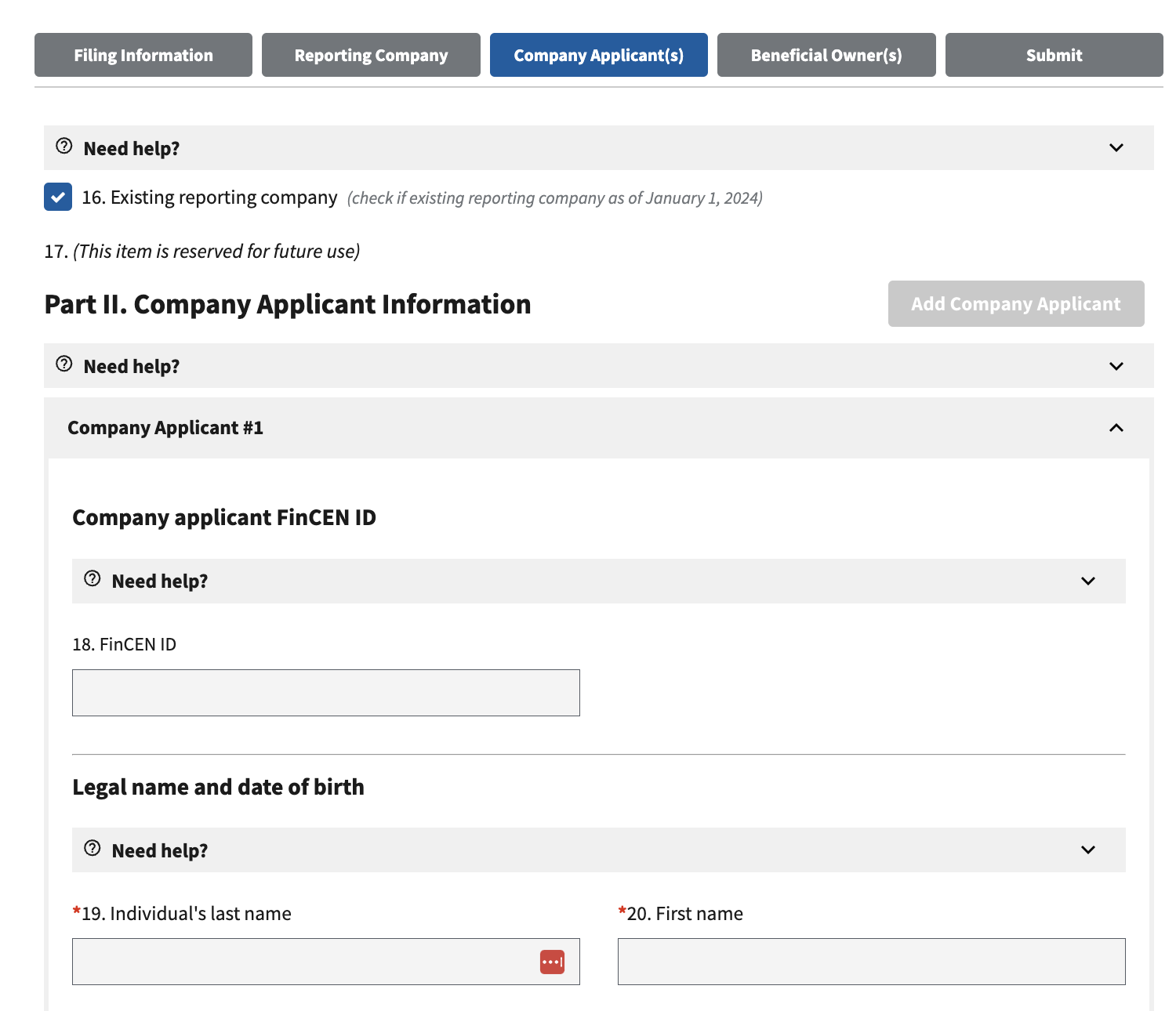Expand Need help chevron below Part II heading

pyautogui.click(x=1116, y=366)
